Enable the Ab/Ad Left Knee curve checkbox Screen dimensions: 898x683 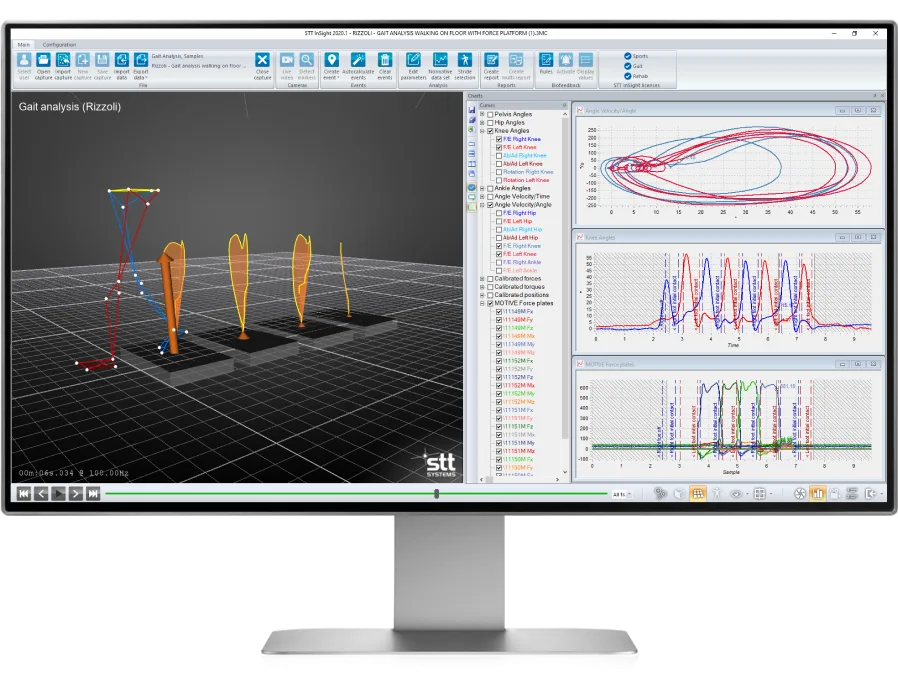pyautogui.click(x=499, y=164)
